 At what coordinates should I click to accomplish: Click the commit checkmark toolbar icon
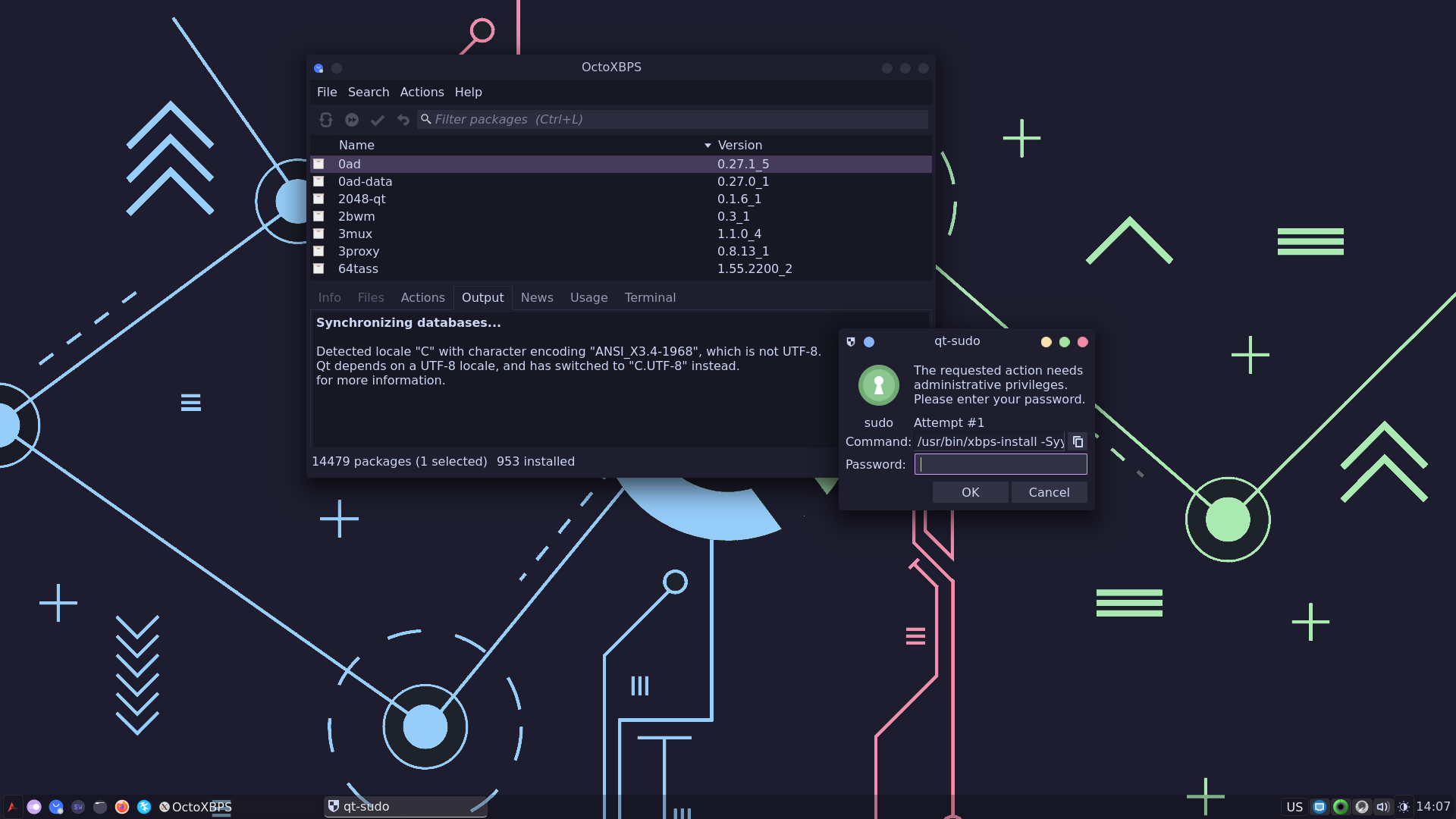[x=378, y=120]
